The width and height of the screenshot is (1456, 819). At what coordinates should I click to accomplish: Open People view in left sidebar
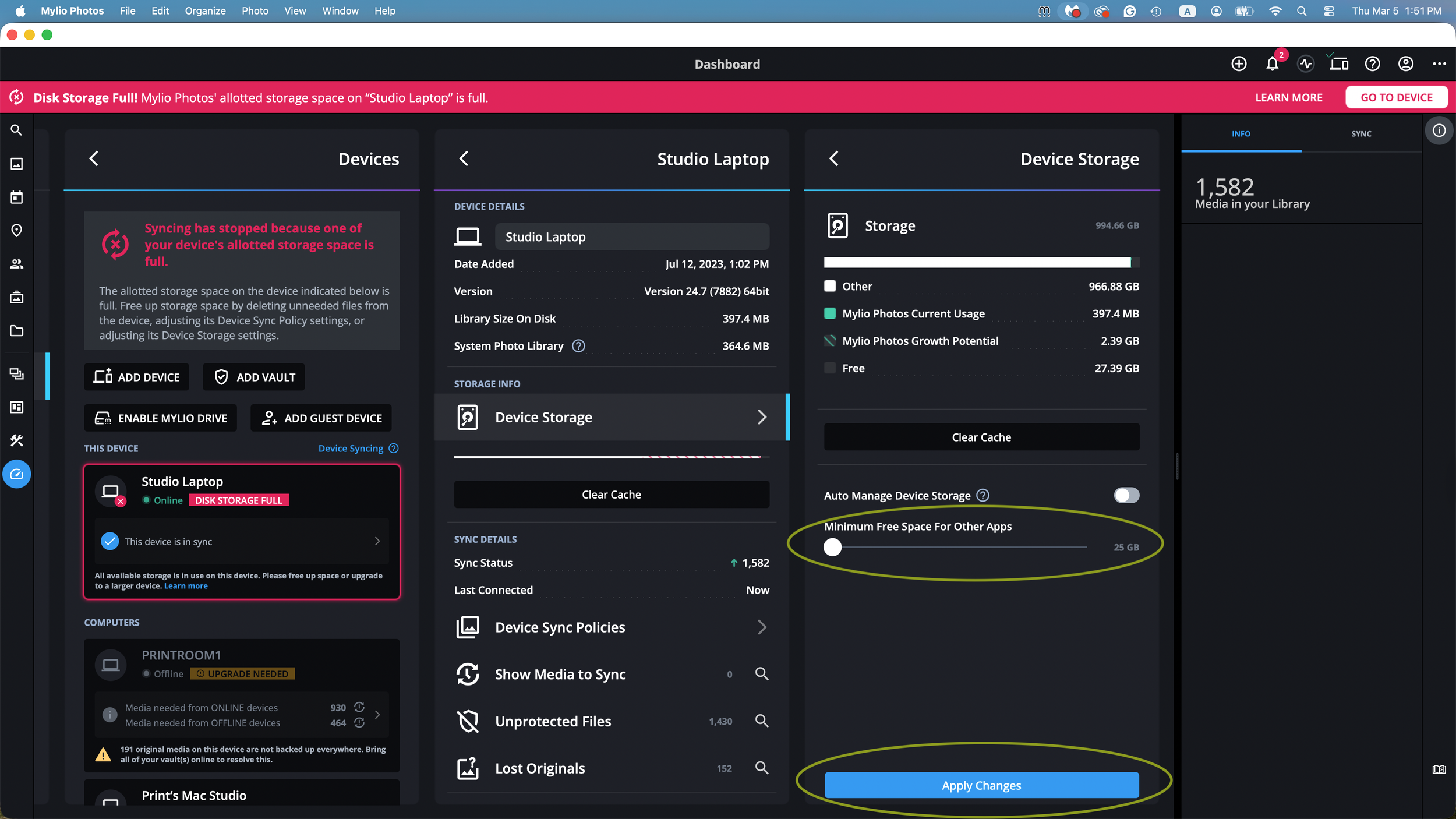(17, 264)
